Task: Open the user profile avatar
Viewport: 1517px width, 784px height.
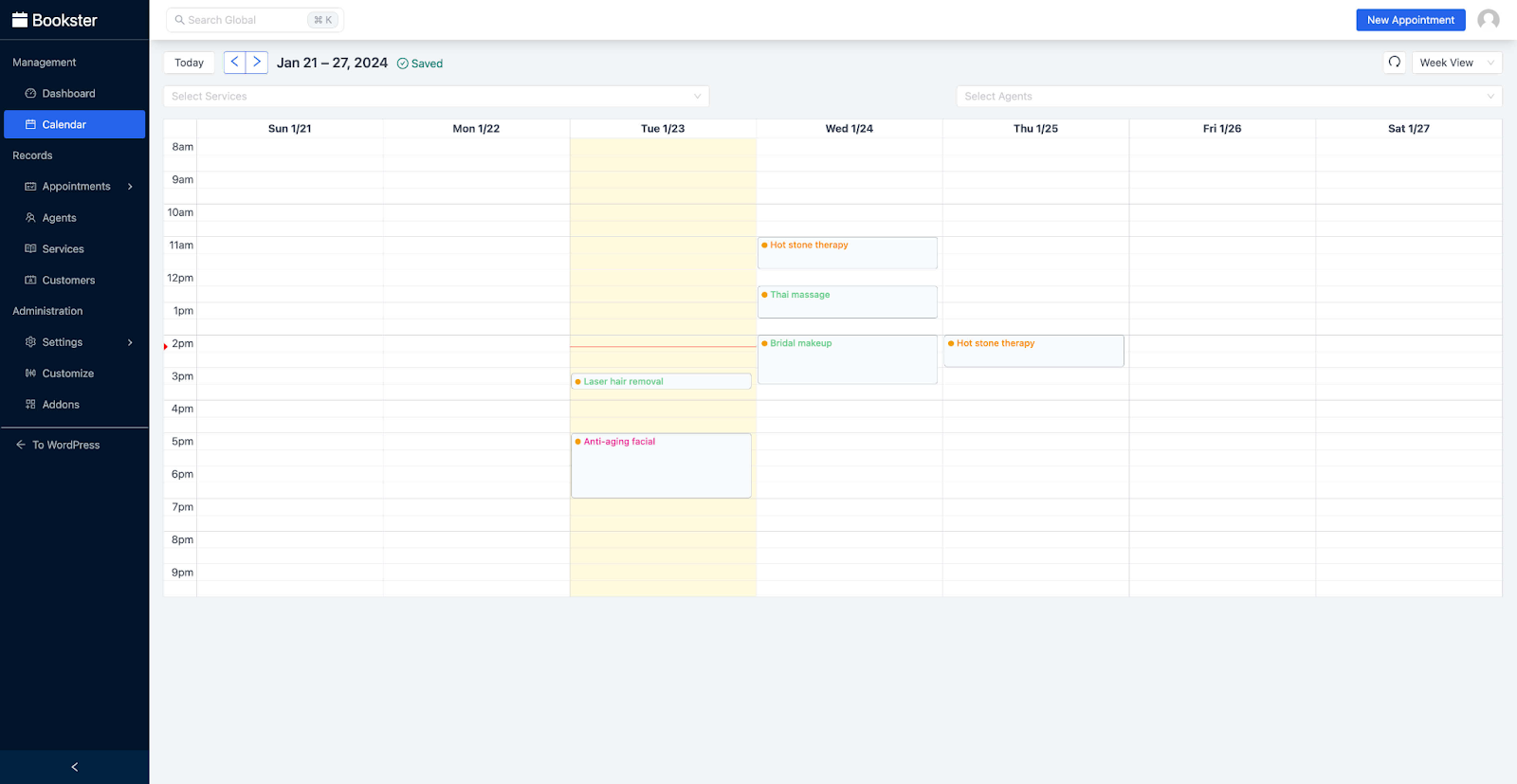Action: tap(1488, 20)
